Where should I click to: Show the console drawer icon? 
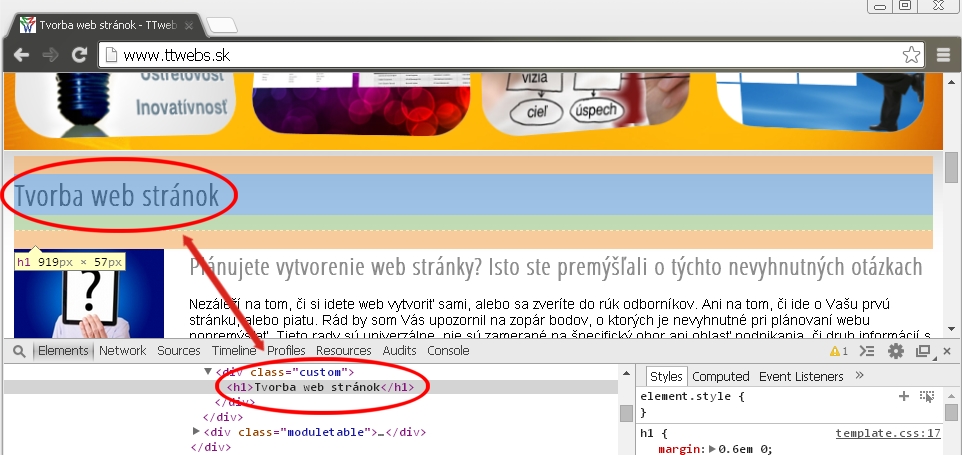(866, 351)
